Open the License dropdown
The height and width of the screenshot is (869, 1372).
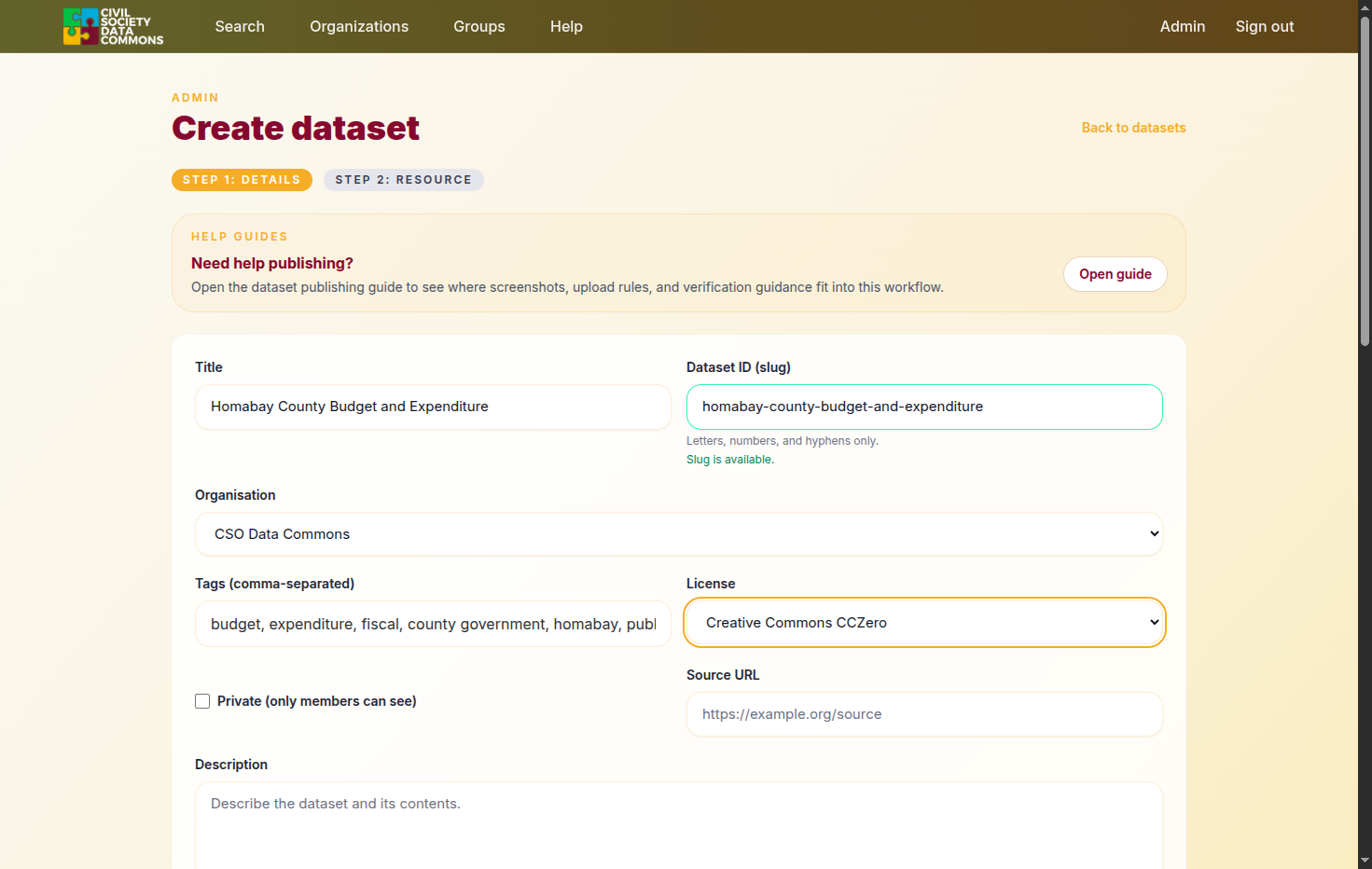point(924,623)
